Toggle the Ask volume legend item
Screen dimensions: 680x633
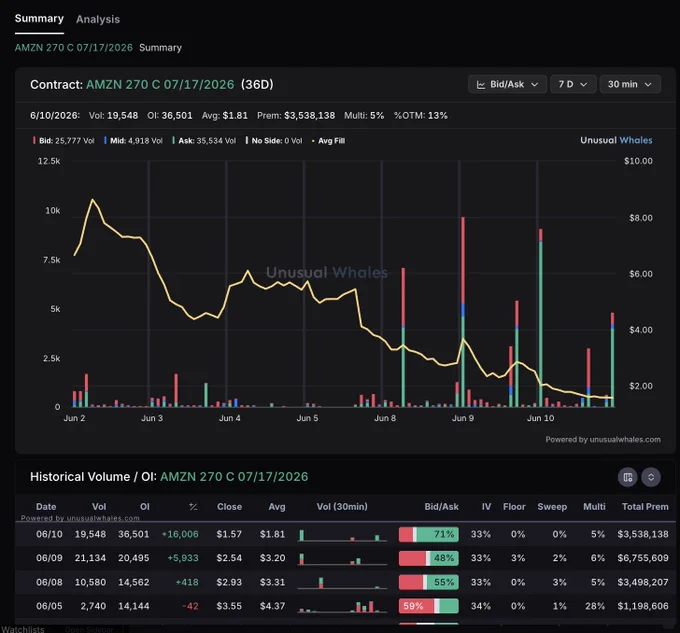(204, 140)
